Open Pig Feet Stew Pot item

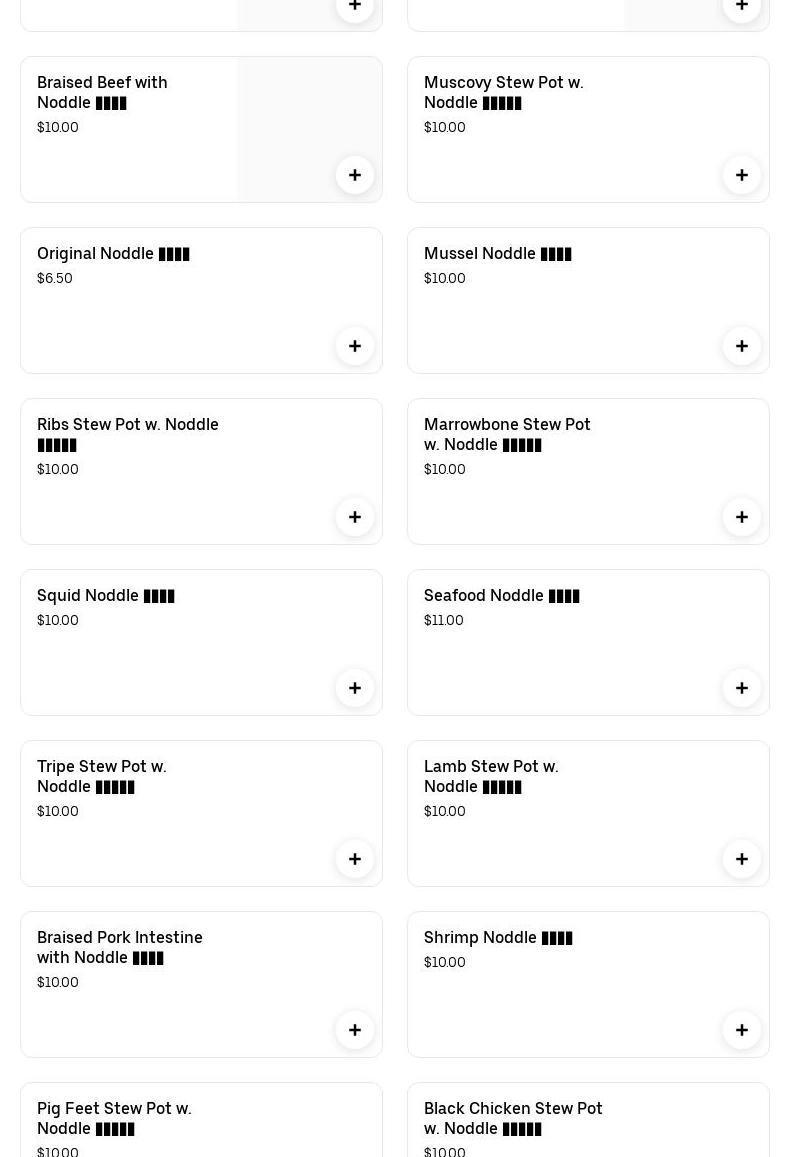(114, 1118)
